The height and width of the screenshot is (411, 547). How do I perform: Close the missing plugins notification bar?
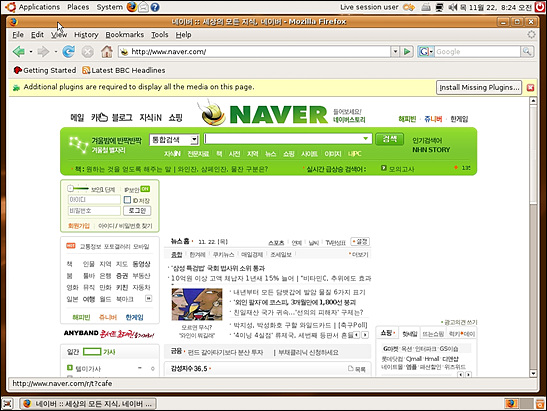530,88
